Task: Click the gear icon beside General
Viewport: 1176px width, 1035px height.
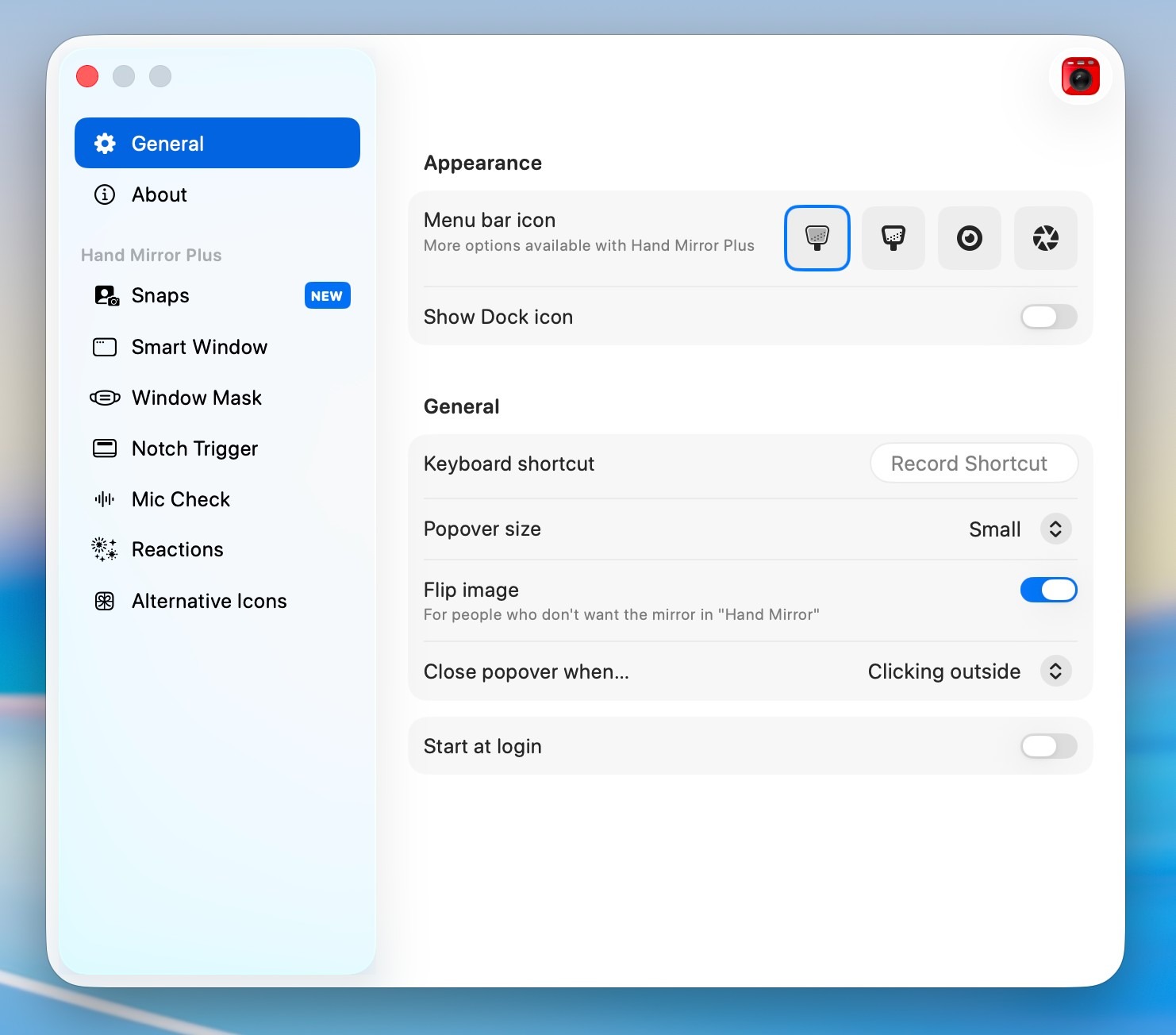Action: (105, 144)
